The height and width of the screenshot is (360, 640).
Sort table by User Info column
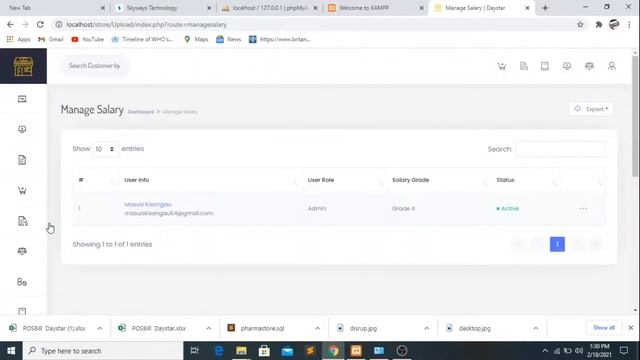pos(210,180)
